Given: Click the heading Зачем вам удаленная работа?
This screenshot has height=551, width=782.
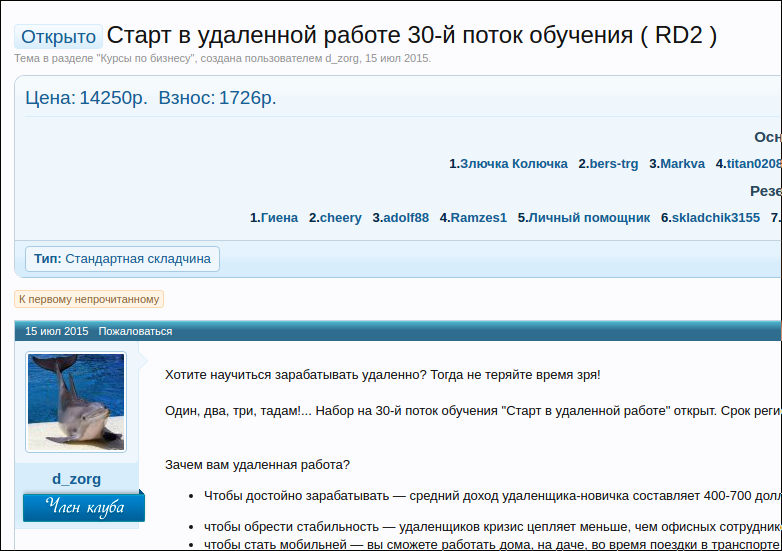Looking at the screenshot, I should (x=257, y=465).
